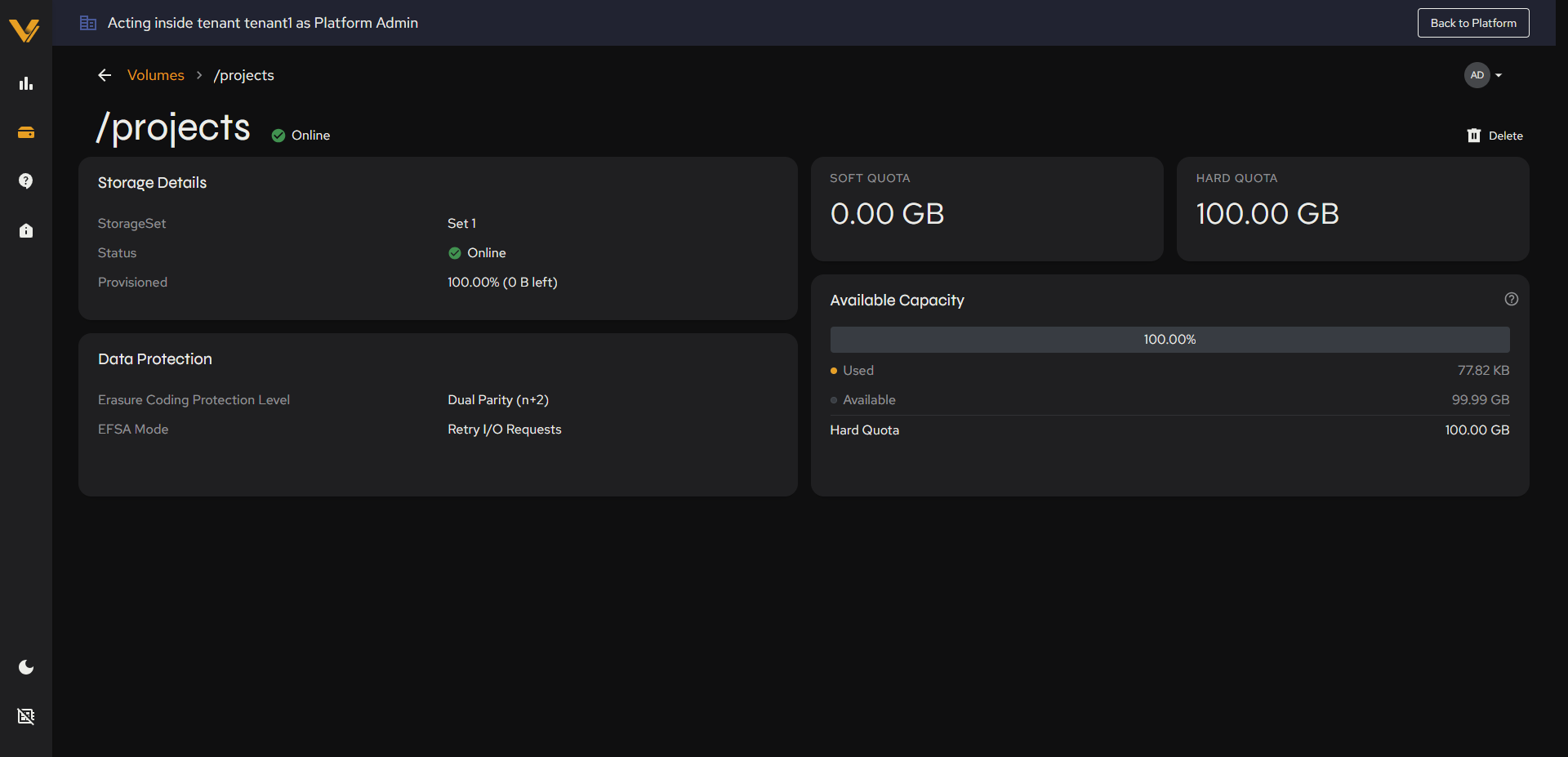This screenshot has width=1568, height=757.
Task: Click the 100.00% capacity progress bar
Action: click(x=1169, y=340)
